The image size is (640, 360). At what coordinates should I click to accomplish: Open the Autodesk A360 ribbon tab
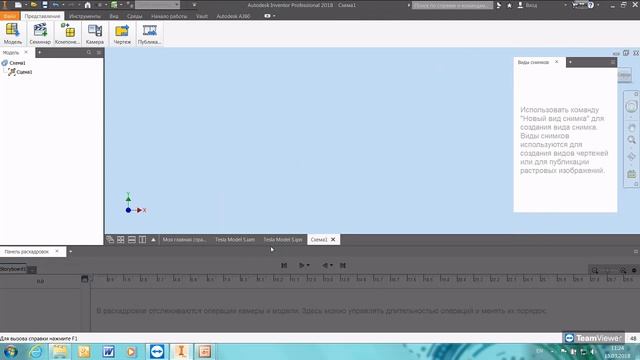tap(233, 16)
